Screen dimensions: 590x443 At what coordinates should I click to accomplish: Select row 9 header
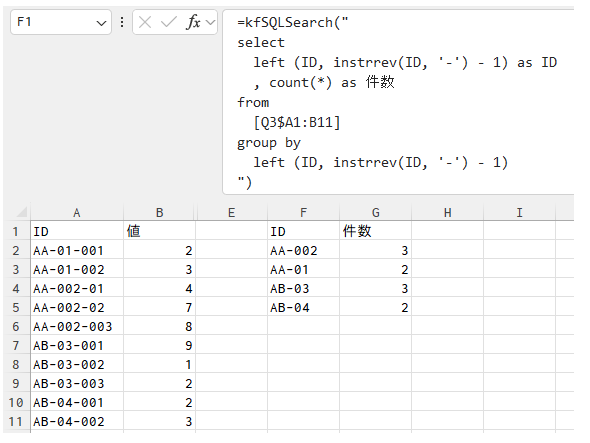[16, 384]
